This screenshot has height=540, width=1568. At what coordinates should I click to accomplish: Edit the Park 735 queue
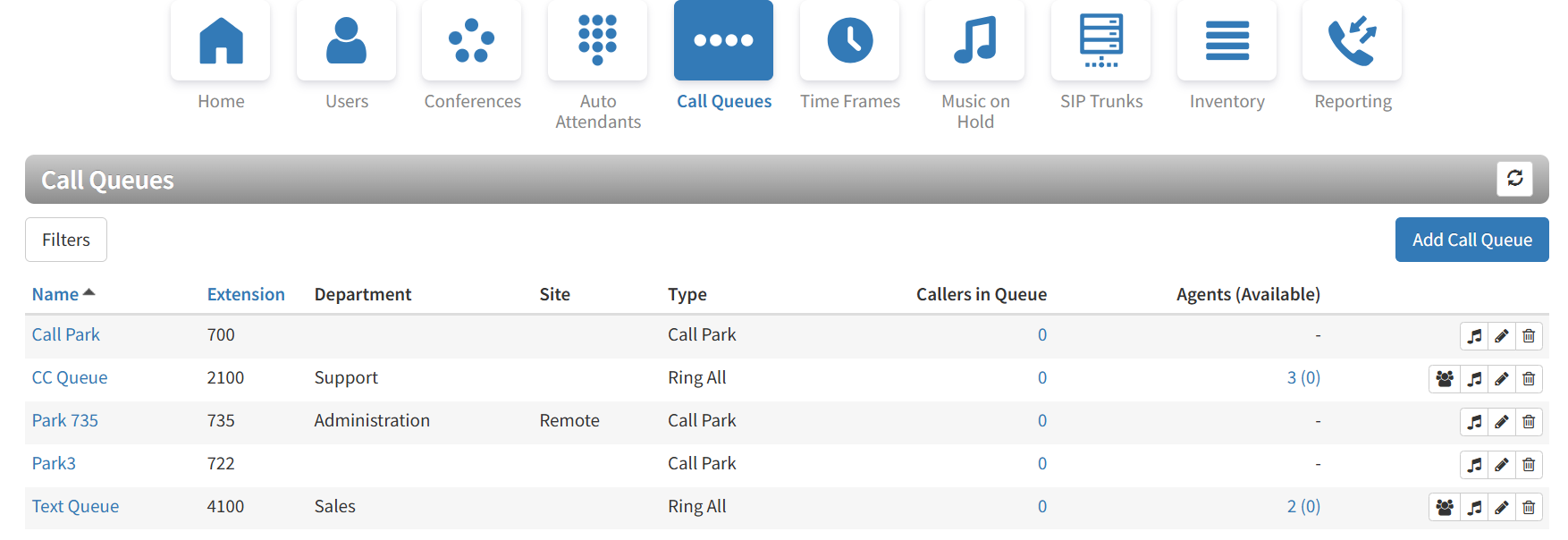pyautogui.click(x=1502, y=422)
